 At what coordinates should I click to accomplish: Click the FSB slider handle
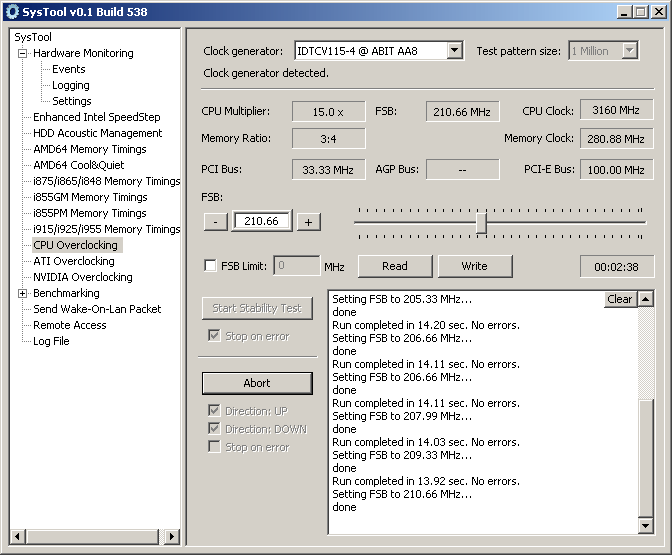[481, 222]
